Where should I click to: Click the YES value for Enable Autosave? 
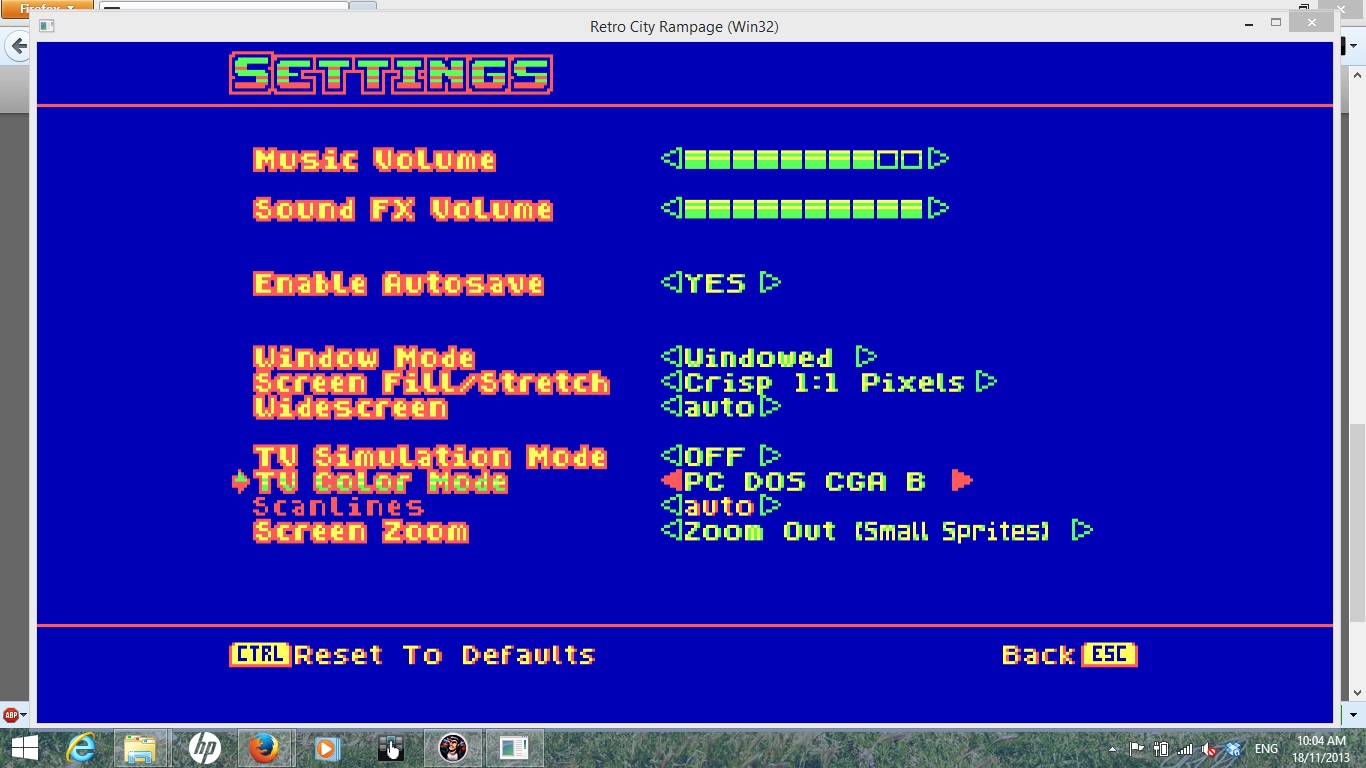(715, 283)
